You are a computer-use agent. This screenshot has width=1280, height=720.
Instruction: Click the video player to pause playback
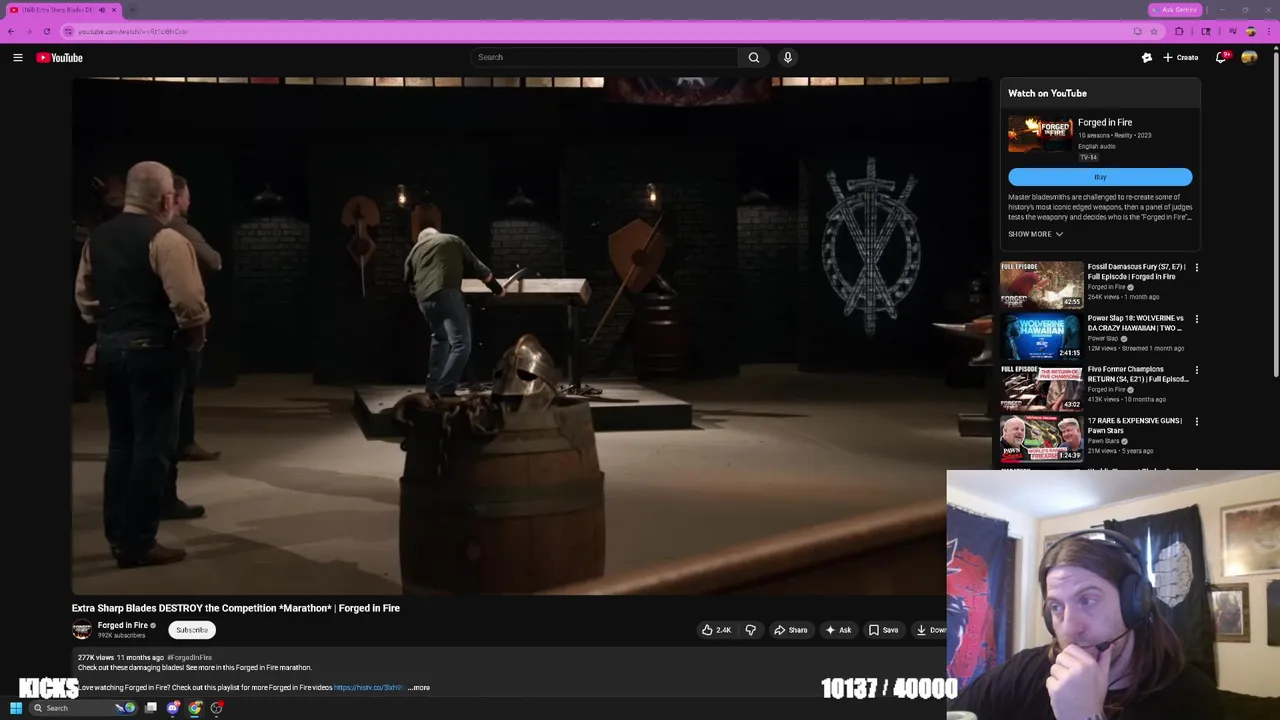tap(532, 336)
